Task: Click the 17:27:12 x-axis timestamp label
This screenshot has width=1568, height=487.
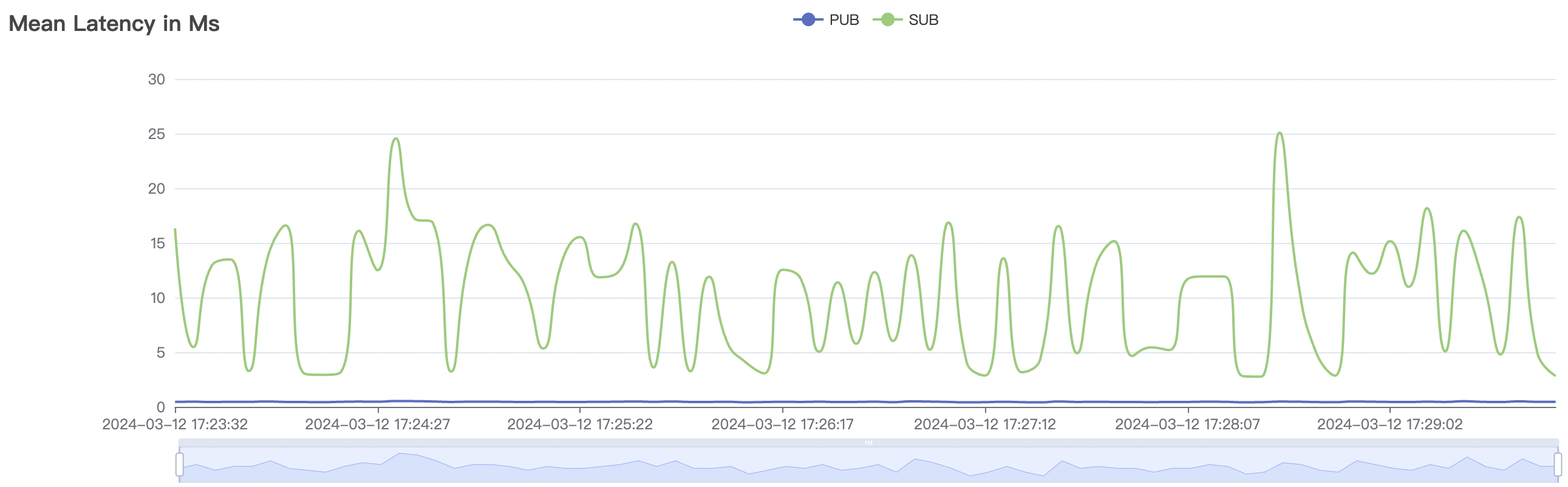Action: click(x=984, y=424)
